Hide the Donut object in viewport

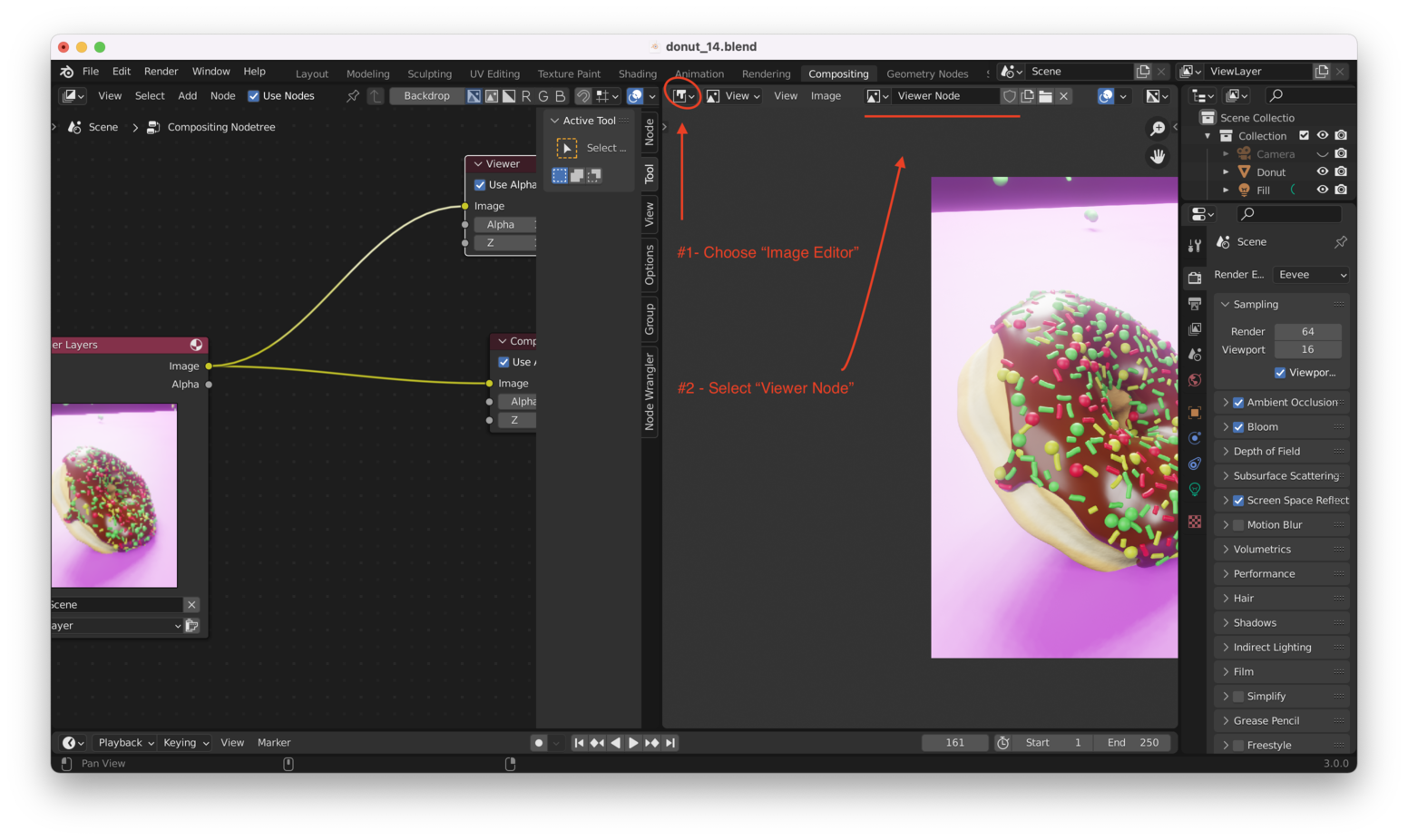click(1322, 171)
